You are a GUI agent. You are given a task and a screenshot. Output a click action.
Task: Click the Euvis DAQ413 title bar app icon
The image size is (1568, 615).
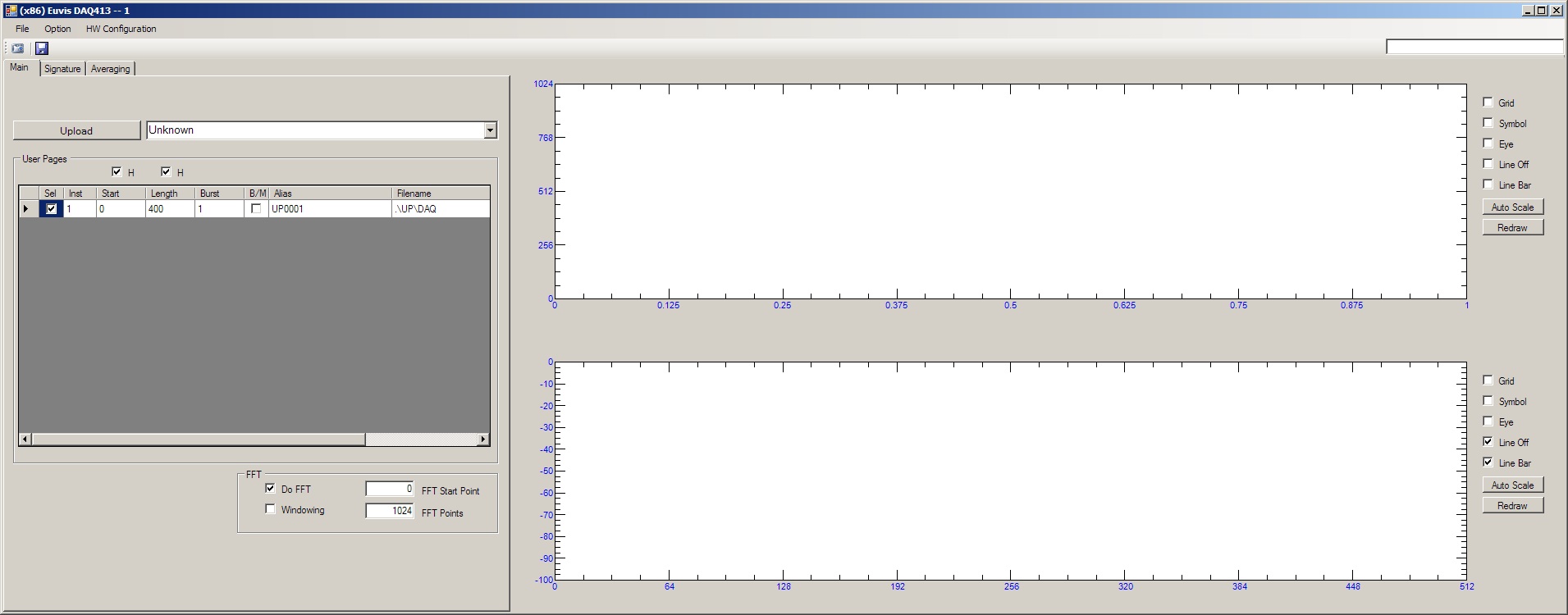tap(11, 11)
